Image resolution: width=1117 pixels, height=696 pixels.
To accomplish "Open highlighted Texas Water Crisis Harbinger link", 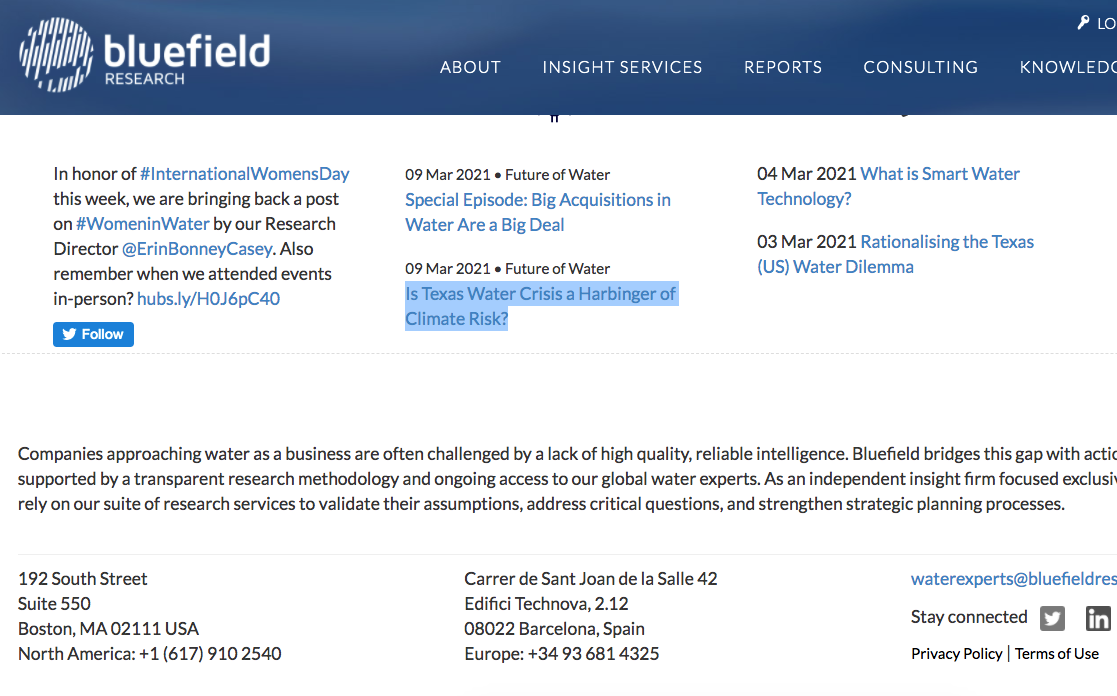I will coord(541,306).
